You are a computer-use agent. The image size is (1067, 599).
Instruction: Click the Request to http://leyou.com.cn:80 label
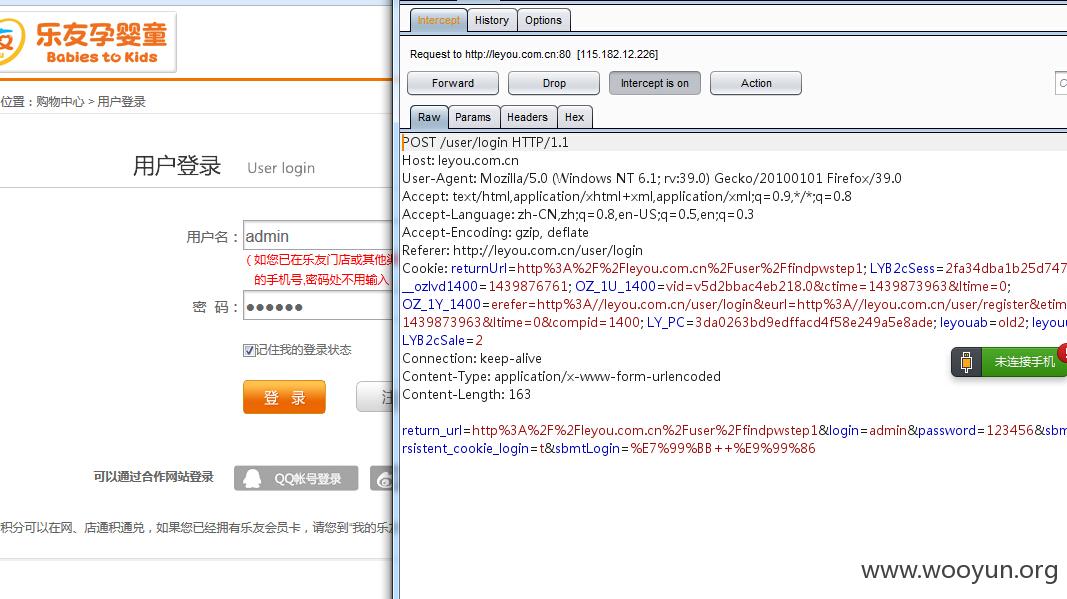[x=534, y=54]
